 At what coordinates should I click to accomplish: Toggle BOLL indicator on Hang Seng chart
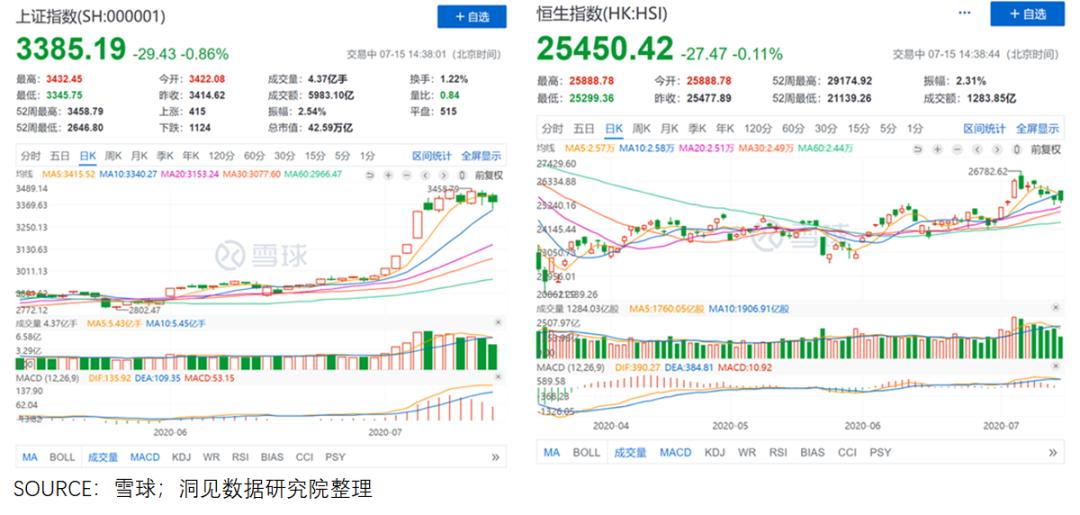point(586,452)
